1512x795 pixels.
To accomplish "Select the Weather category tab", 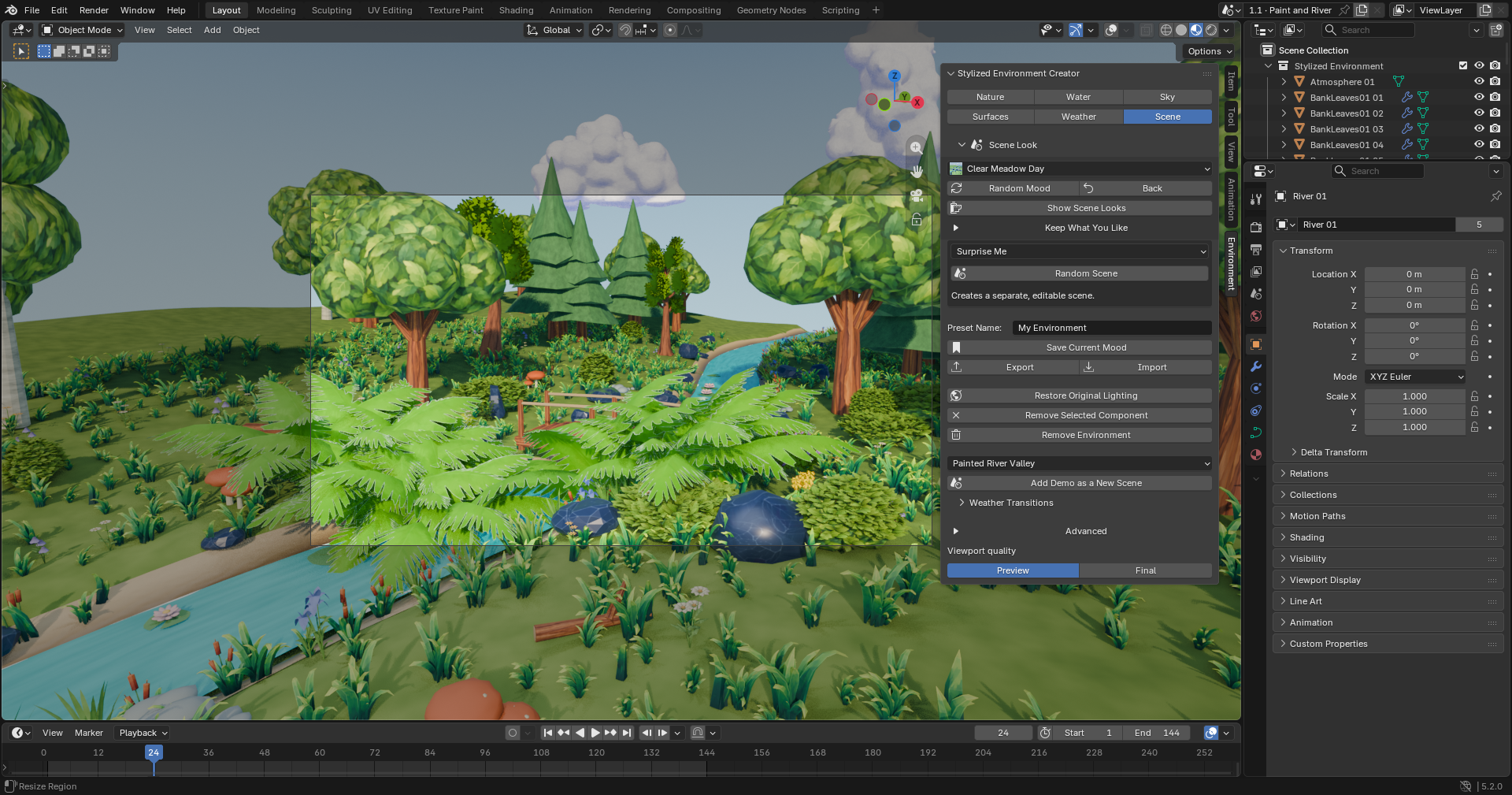I will pyautogui.click(x=1078, y=117).
